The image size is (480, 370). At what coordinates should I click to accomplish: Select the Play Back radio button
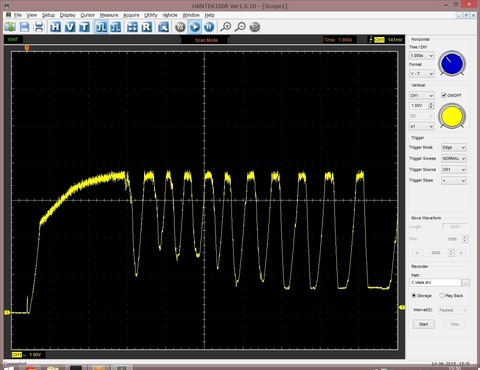pos(442,295)
